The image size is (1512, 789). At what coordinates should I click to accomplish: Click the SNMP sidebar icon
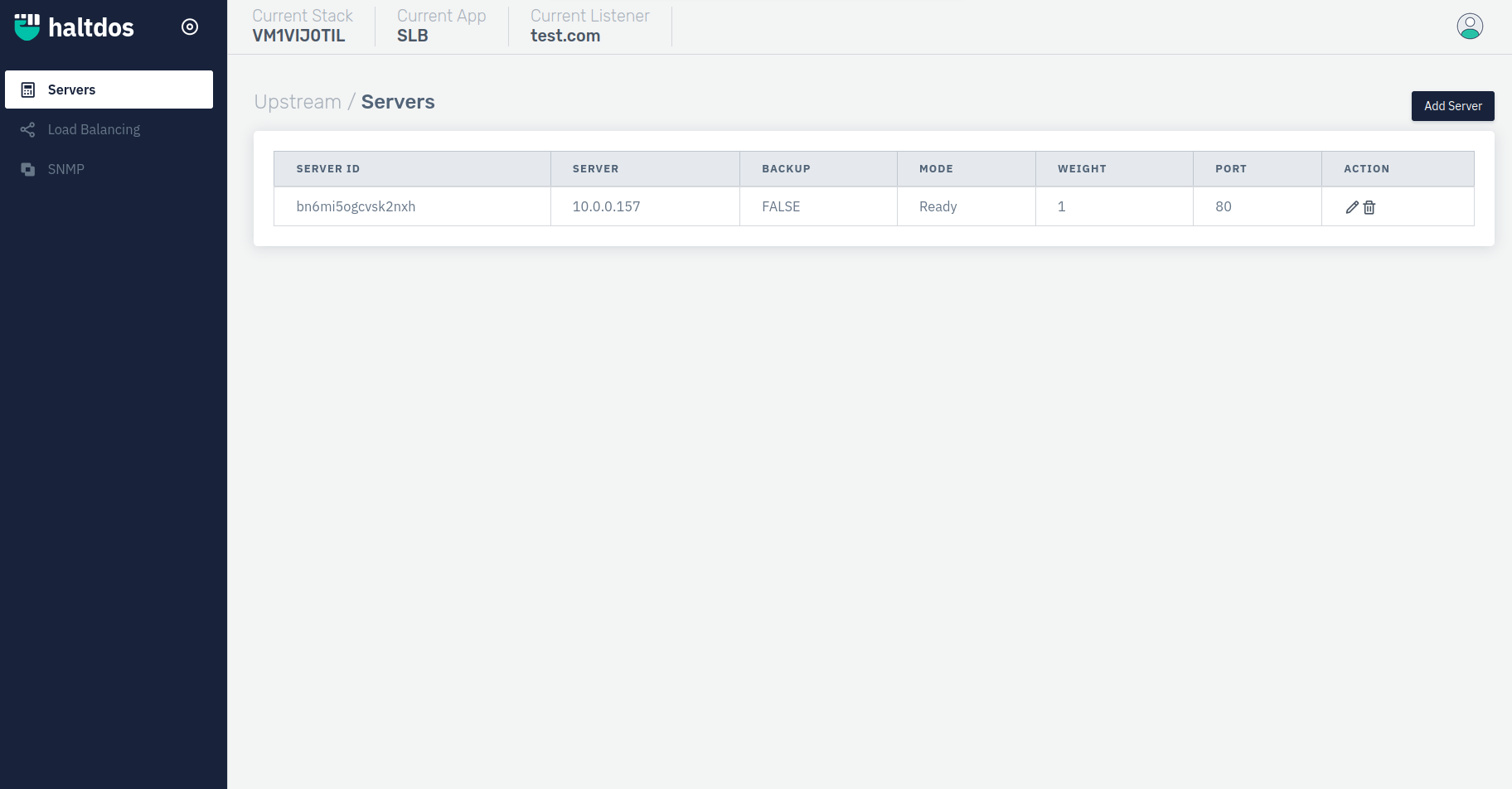(x=28, y=169)
